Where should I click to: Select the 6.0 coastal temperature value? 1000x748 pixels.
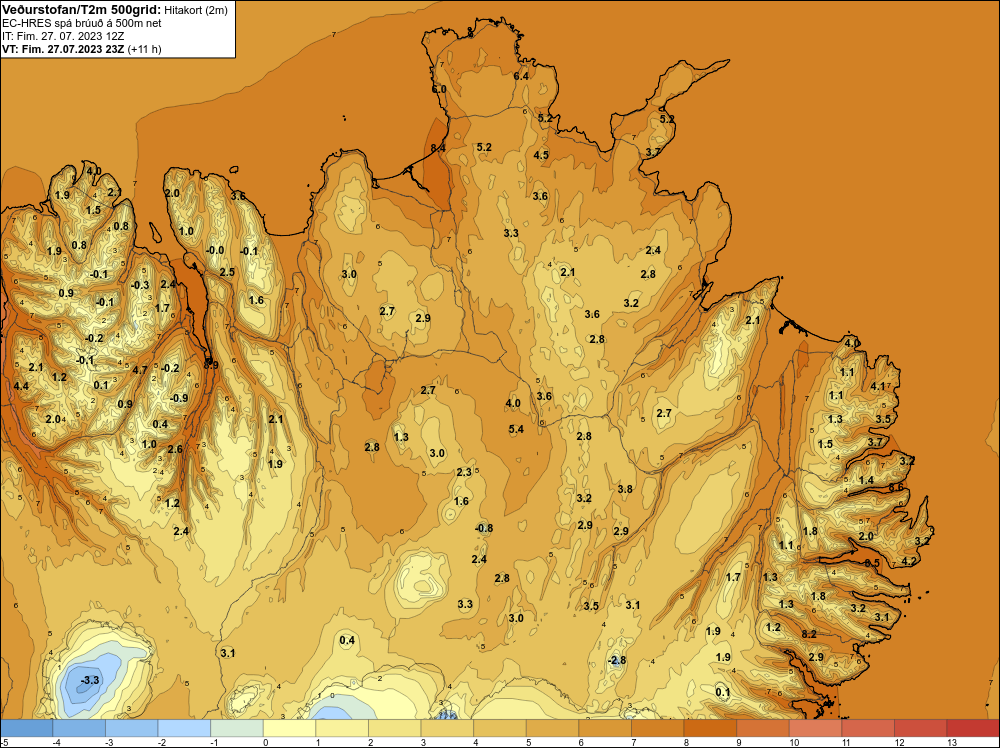(439, 89)
